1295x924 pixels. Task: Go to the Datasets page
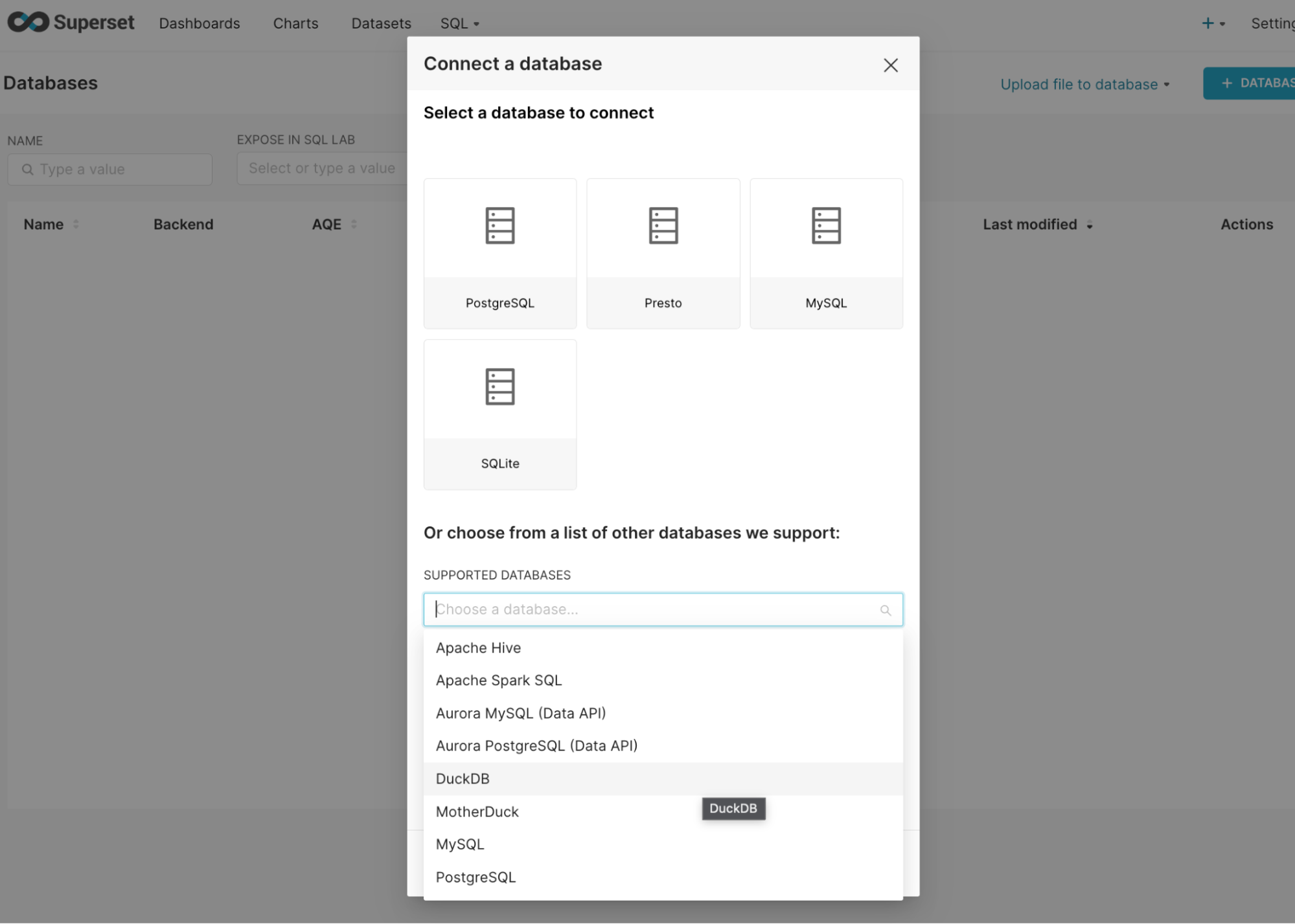381,23
